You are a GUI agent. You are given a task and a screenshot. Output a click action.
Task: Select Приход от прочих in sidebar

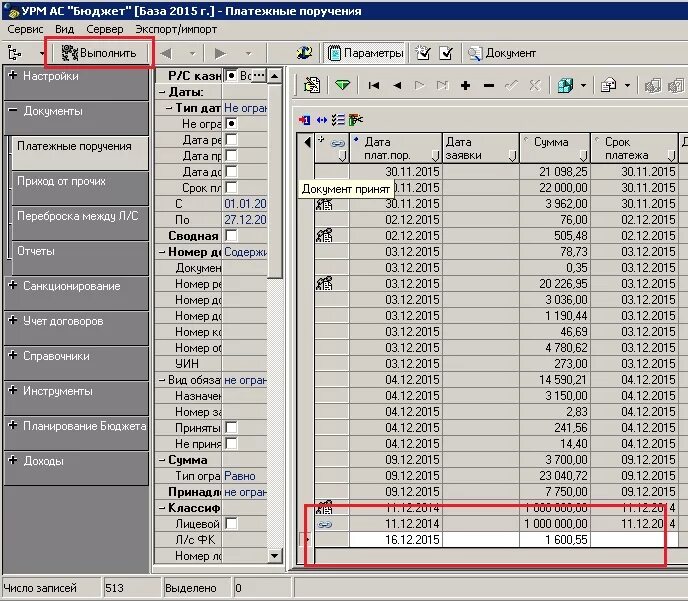click(x=80, y=188)
